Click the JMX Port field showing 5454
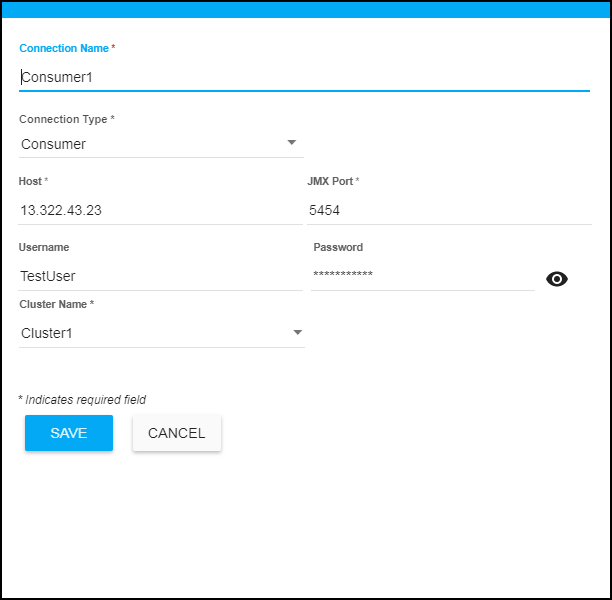 click(x=448, y=211)
